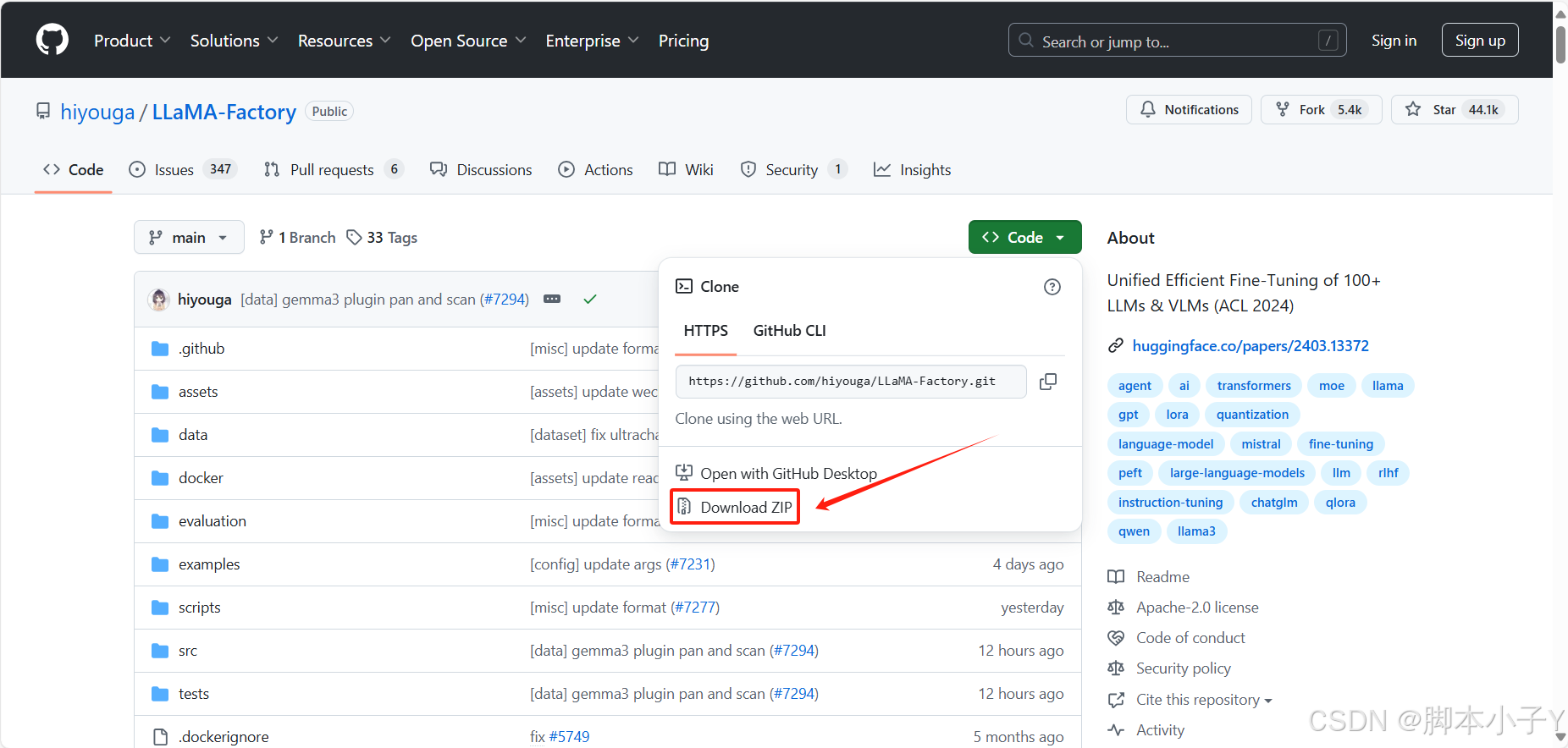Open the src folder
This screenshot has height=748, width=1568.
[188, 651]
